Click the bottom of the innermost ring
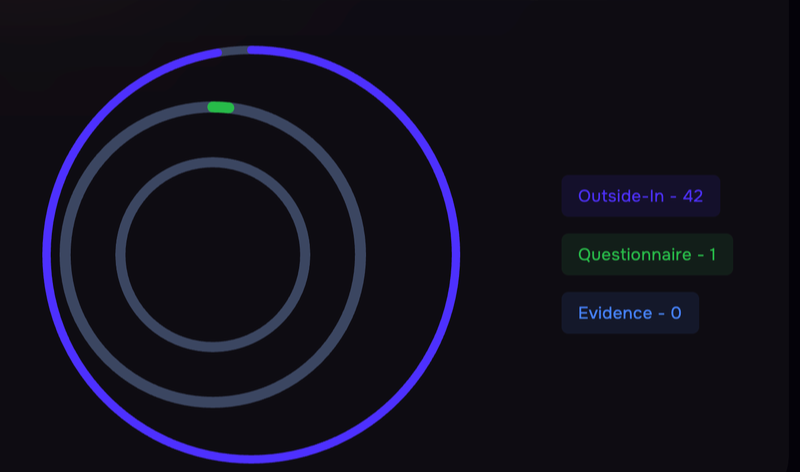The height and width of the screenshot is (472, 800). click(213, 346)
